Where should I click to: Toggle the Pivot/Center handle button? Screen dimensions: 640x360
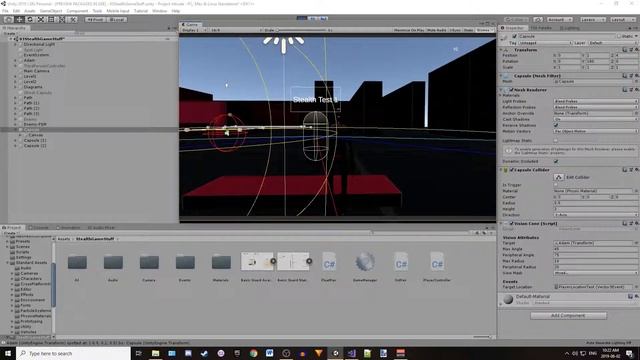(95, 19)
